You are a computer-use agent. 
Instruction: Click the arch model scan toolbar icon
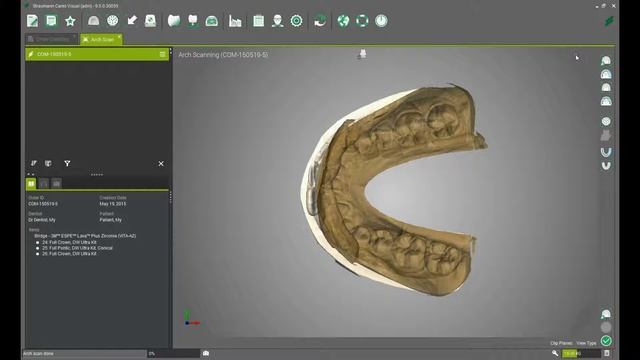(93, 21)
